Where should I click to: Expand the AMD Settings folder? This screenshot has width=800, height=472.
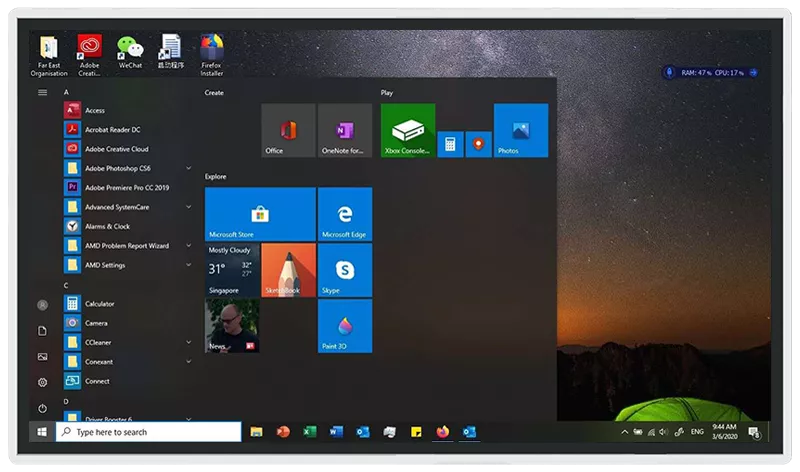coord(189,265)
